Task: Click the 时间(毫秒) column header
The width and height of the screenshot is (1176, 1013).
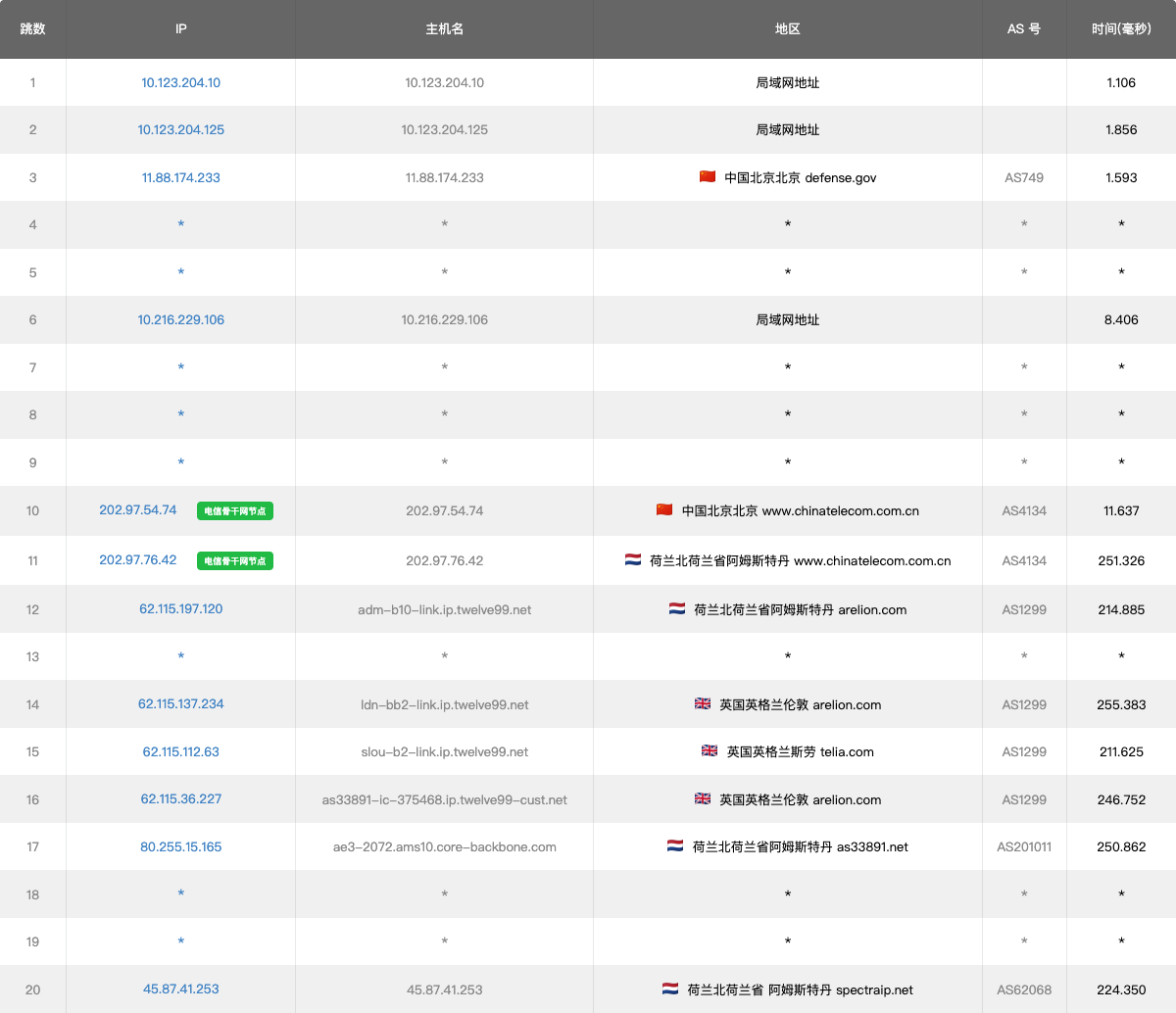Action: [x=1121, y=29]
